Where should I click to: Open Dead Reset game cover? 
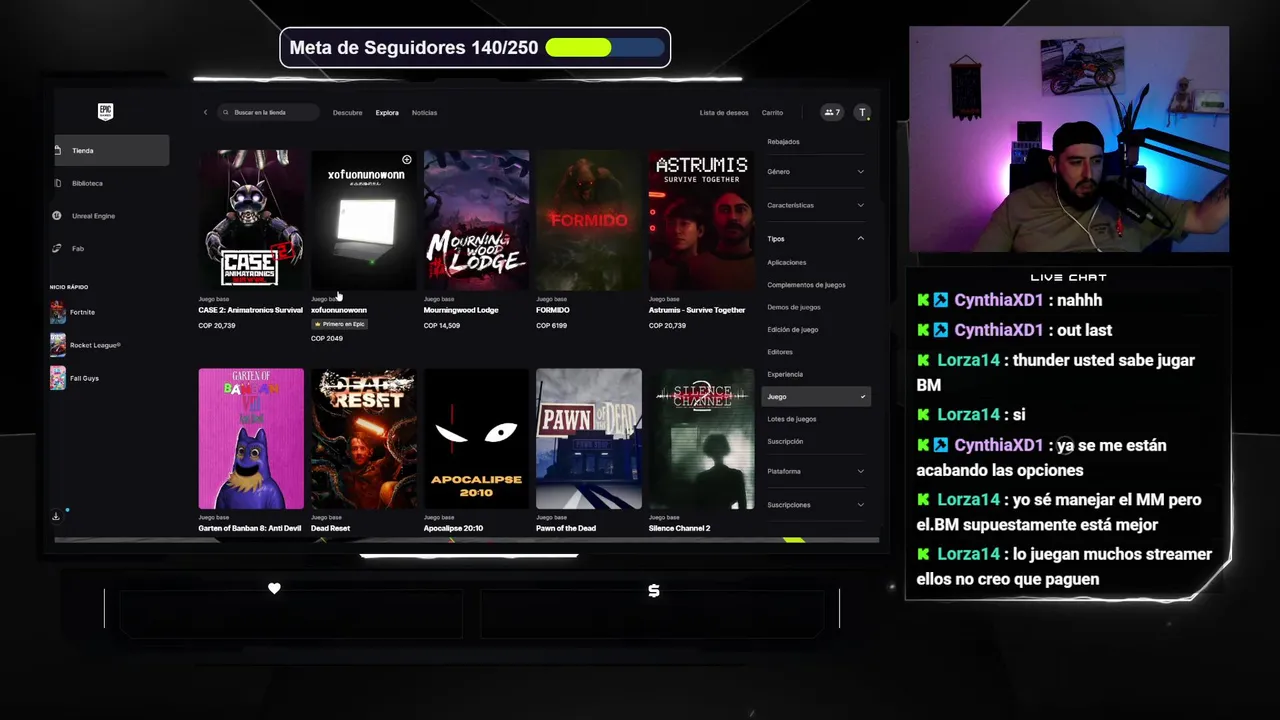[364, 439]
